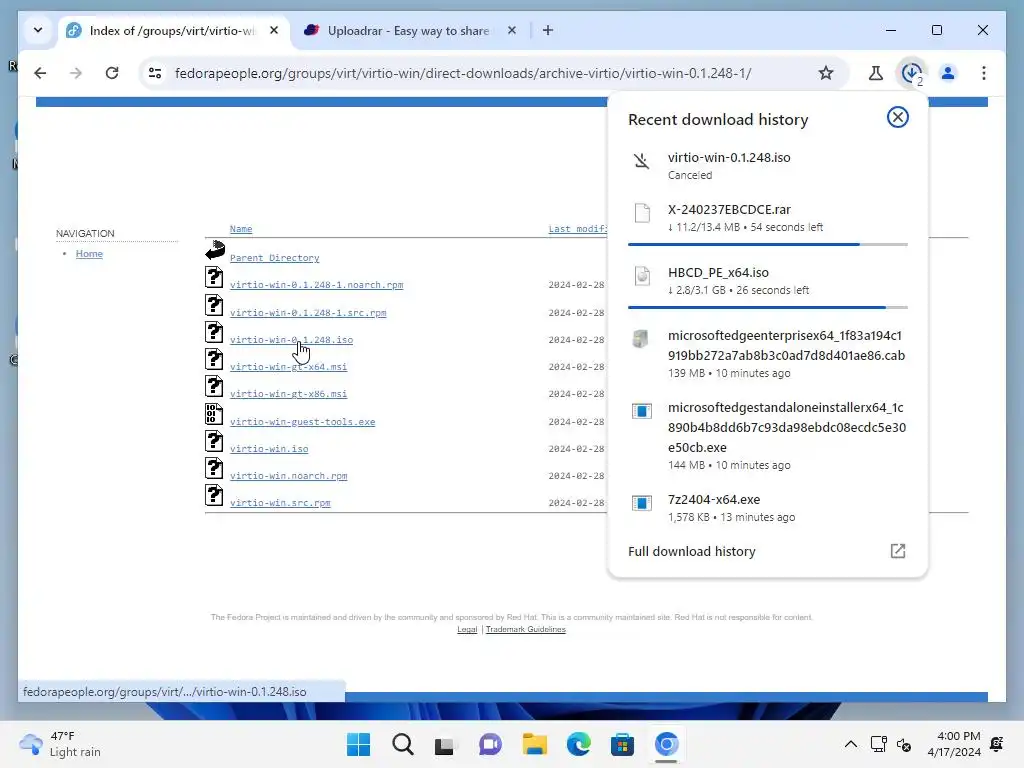Image resolution: width=1024 pixels, height=768 pixels.
Task: Click the binary icon beside virtio-win-guest-tools.exe
Action: 214,414
